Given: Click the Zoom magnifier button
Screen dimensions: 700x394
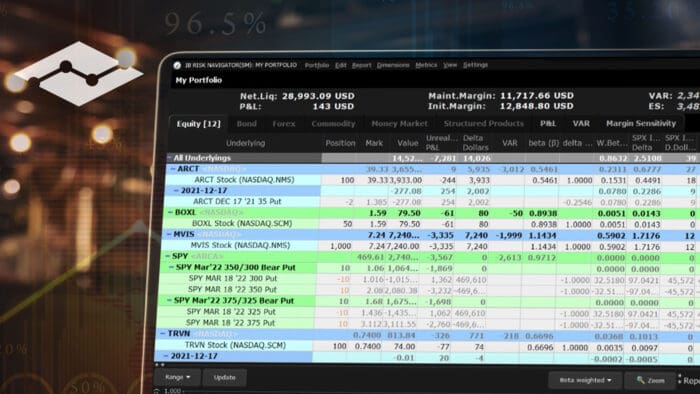Looking at the screenshot, I should coord(650,380).
